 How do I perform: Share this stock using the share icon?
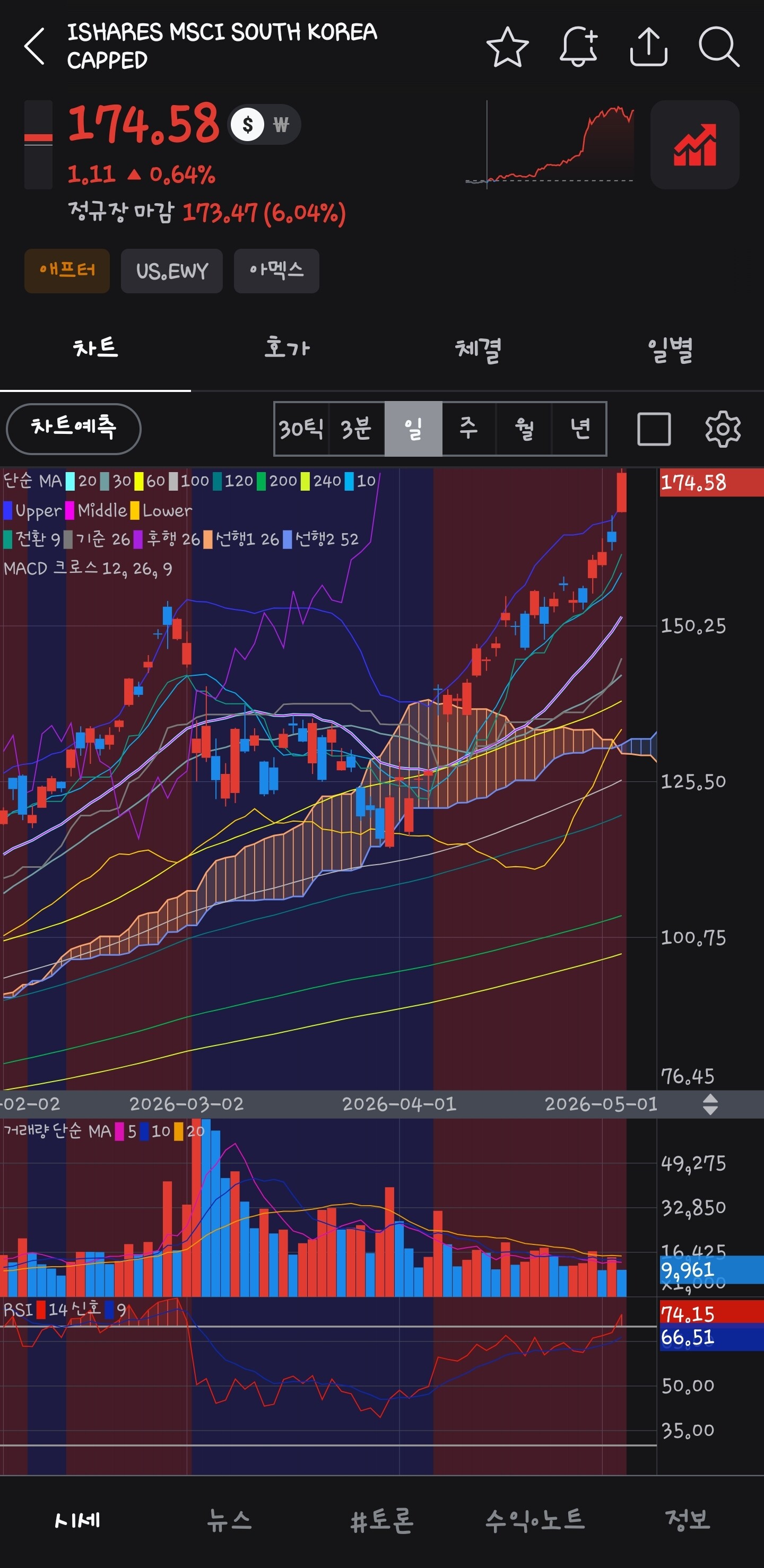(x=648, y=46)
